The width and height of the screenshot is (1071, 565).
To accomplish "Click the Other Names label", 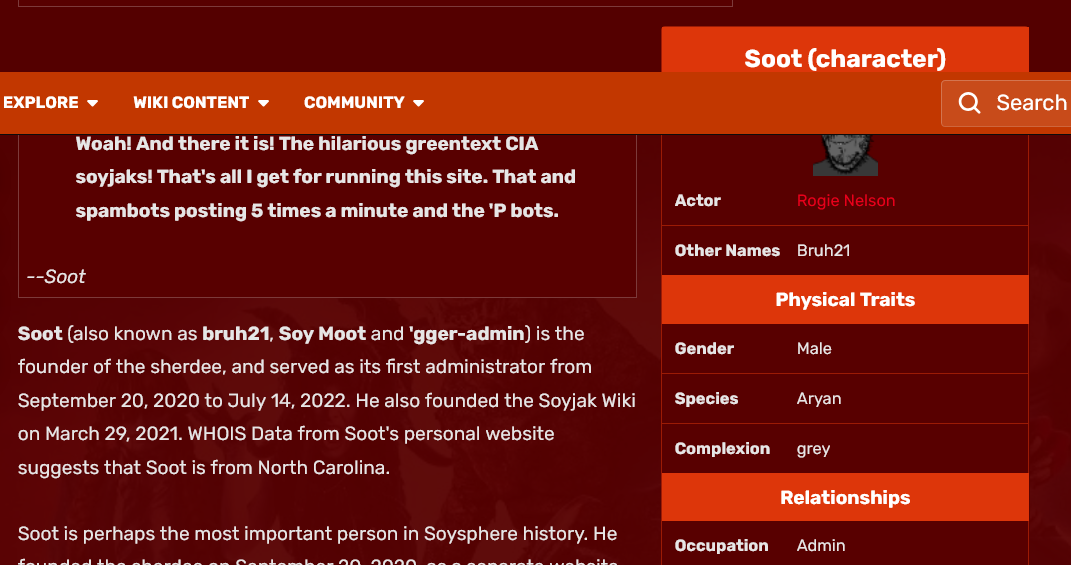I will [x=727, y=250].
